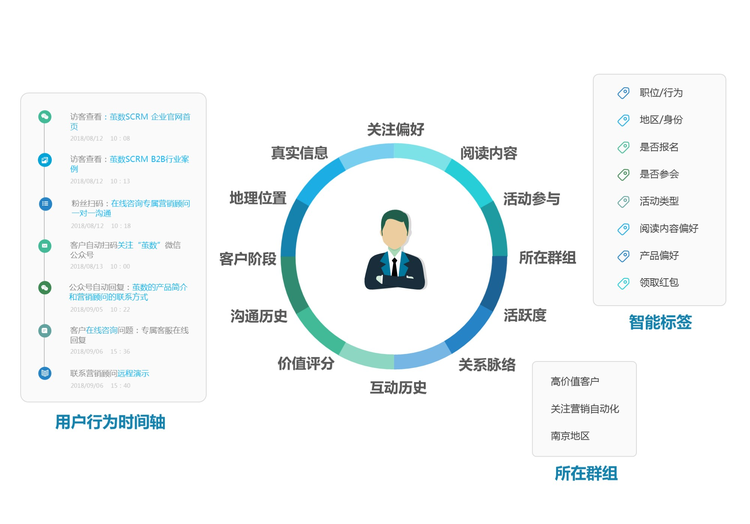Click the pale mint segment between 价值评分 and 互动历史
This screenshot has height=524, width=750.
[367, 357]
